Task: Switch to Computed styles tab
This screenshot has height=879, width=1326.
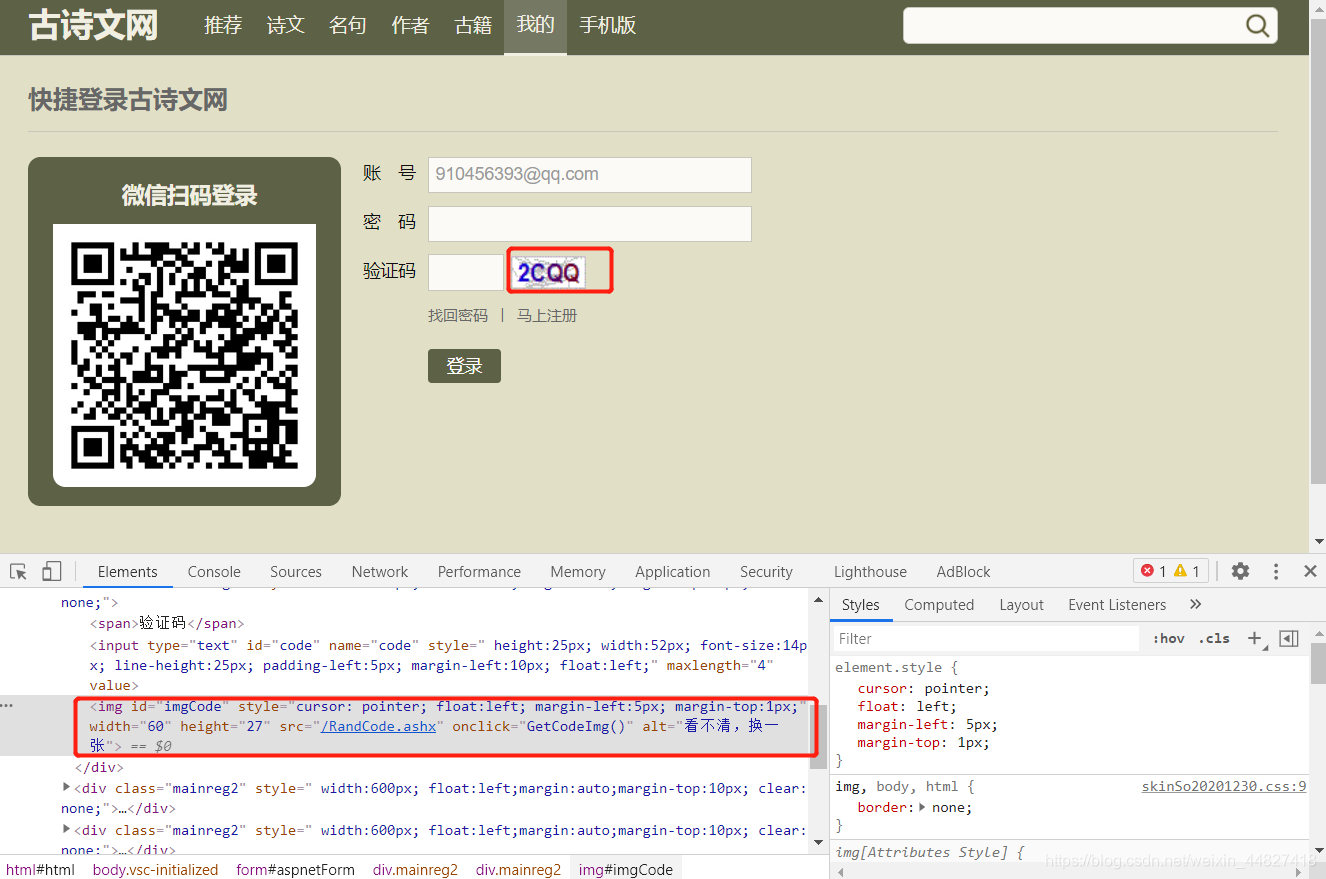Action: (939, 604)
